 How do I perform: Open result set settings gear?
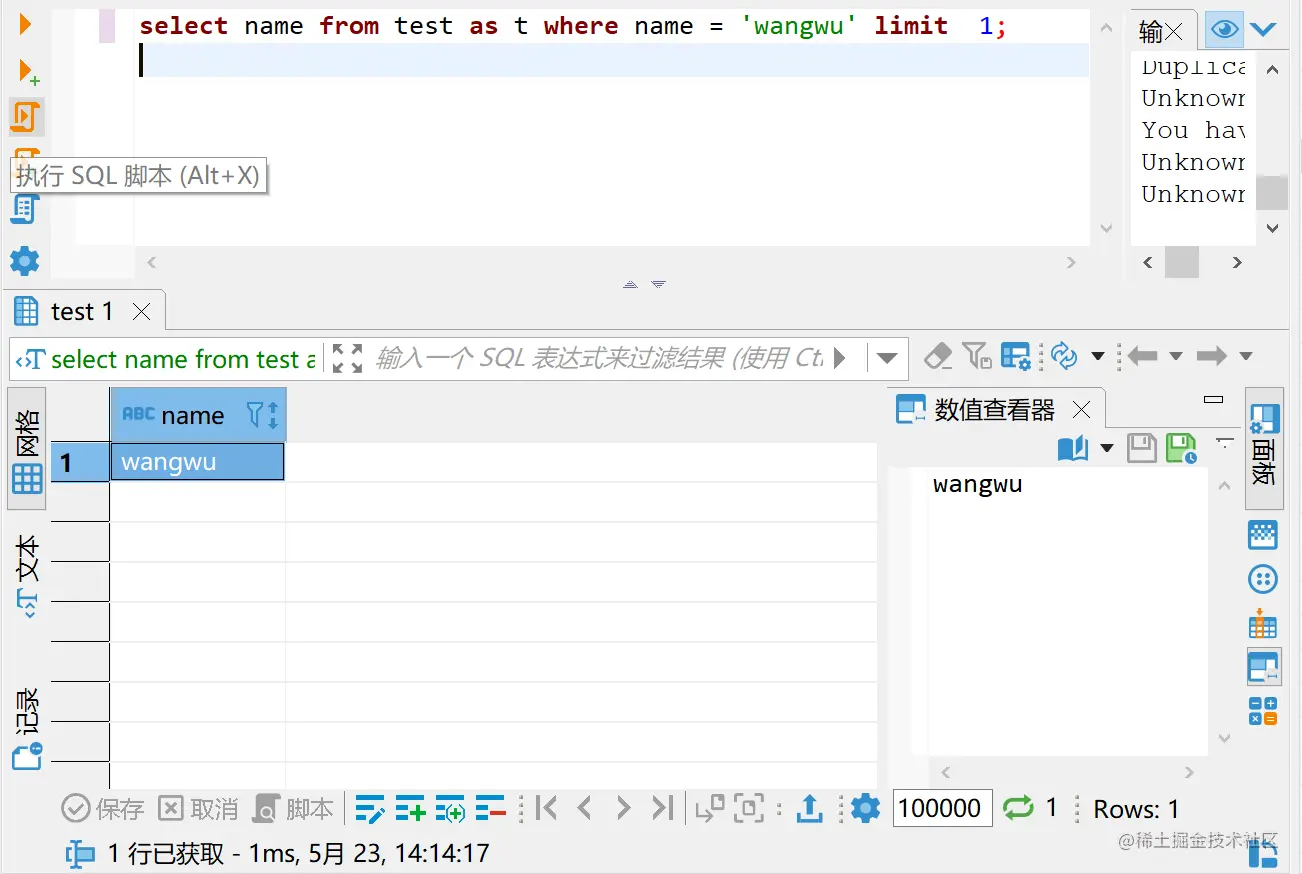point(865,808)
